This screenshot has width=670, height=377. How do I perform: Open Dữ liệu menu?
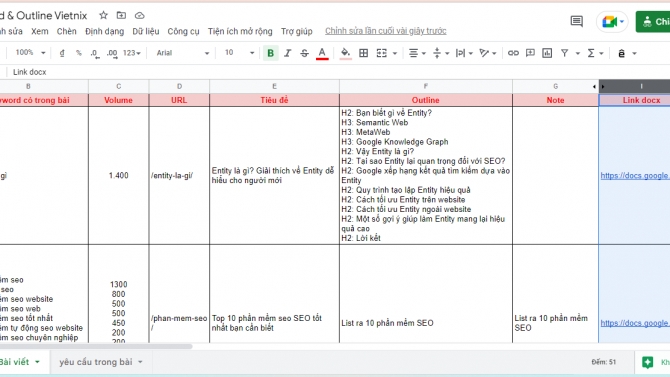[146, 31]
